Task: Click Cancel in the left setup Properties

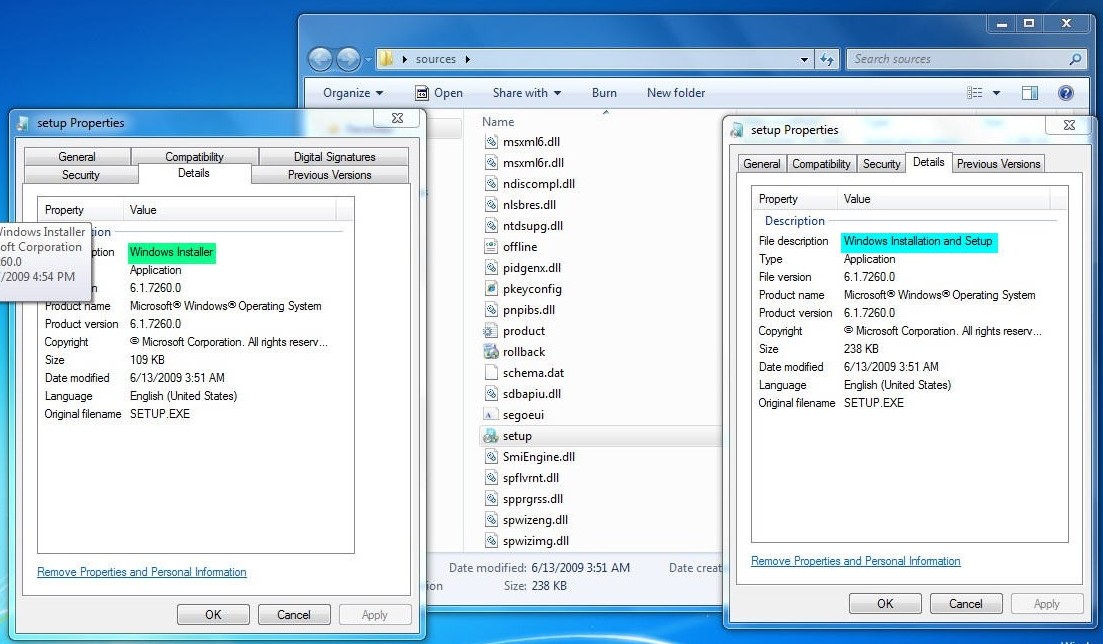Action: click(294, 614)
